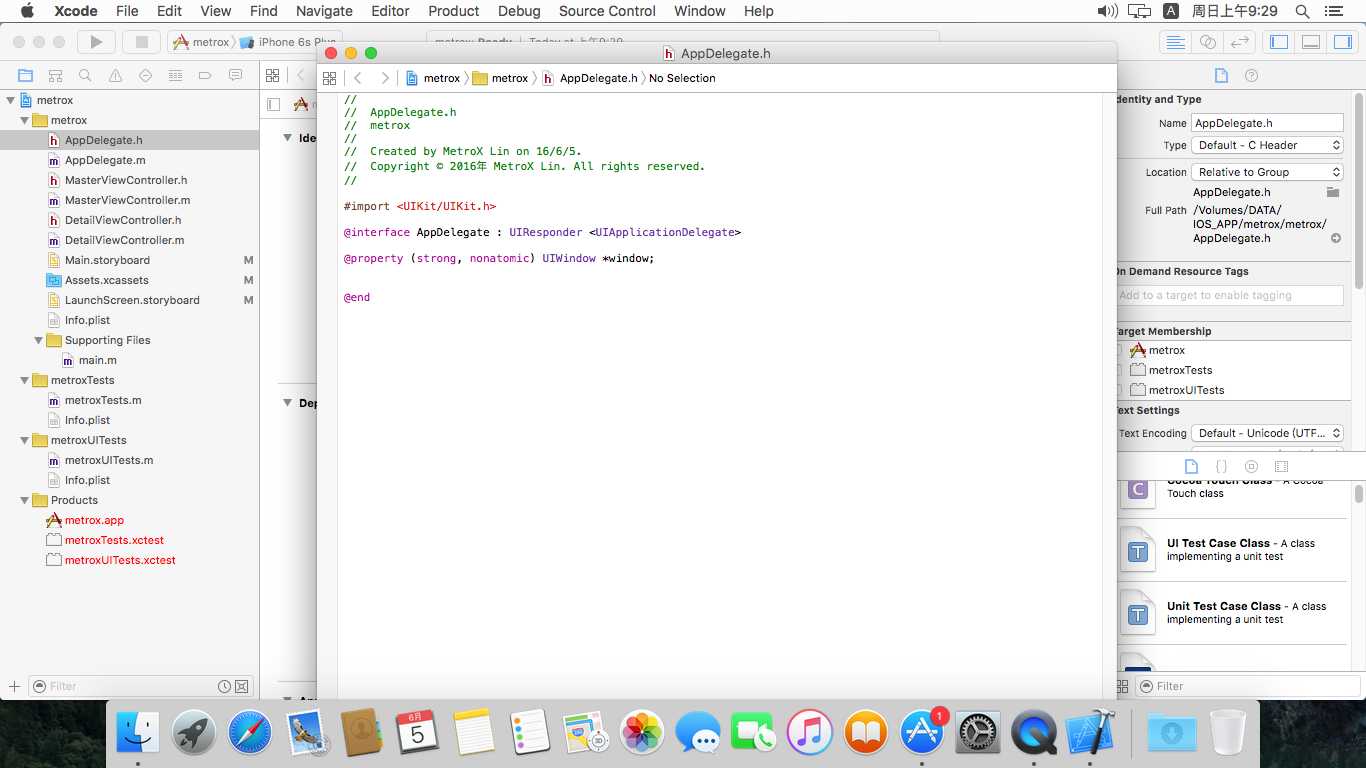Toggle the Utilities pane visibility
Screen dimensions: 1366x768
(x=1342, y=42)
